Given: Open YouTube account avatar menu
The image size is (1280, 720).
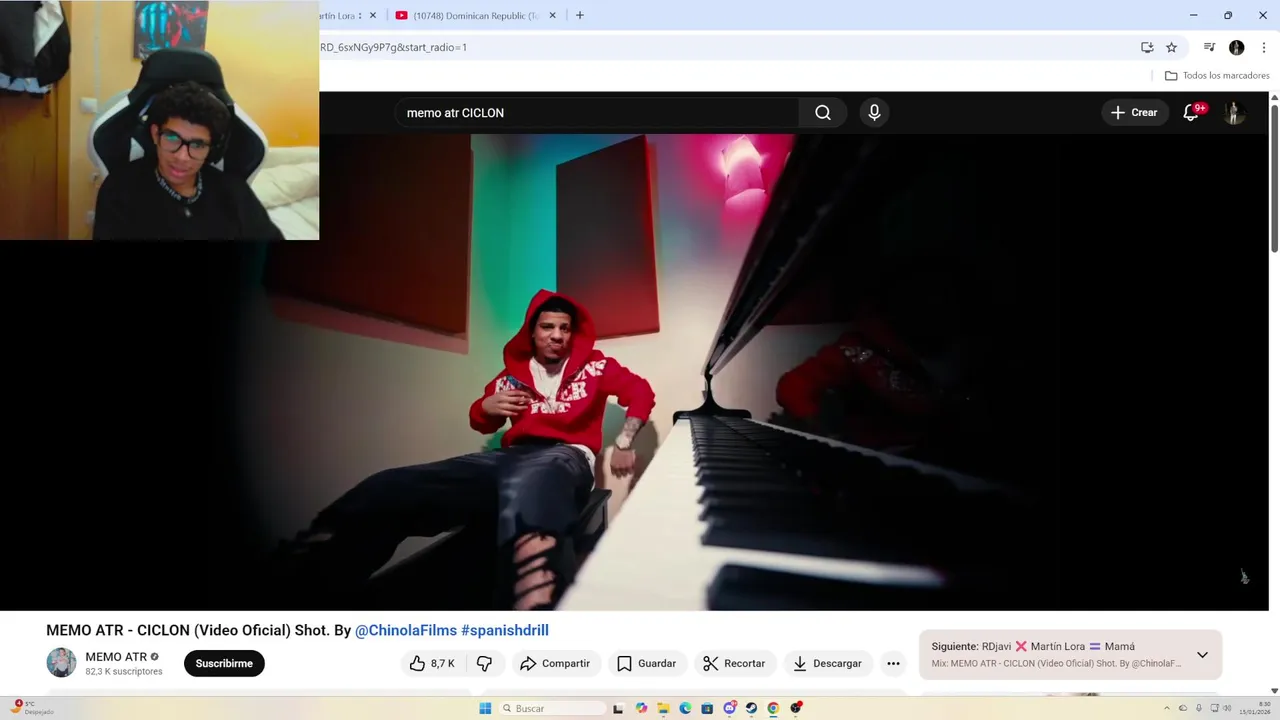Looking at the screenshot, I should (1233, 113).
